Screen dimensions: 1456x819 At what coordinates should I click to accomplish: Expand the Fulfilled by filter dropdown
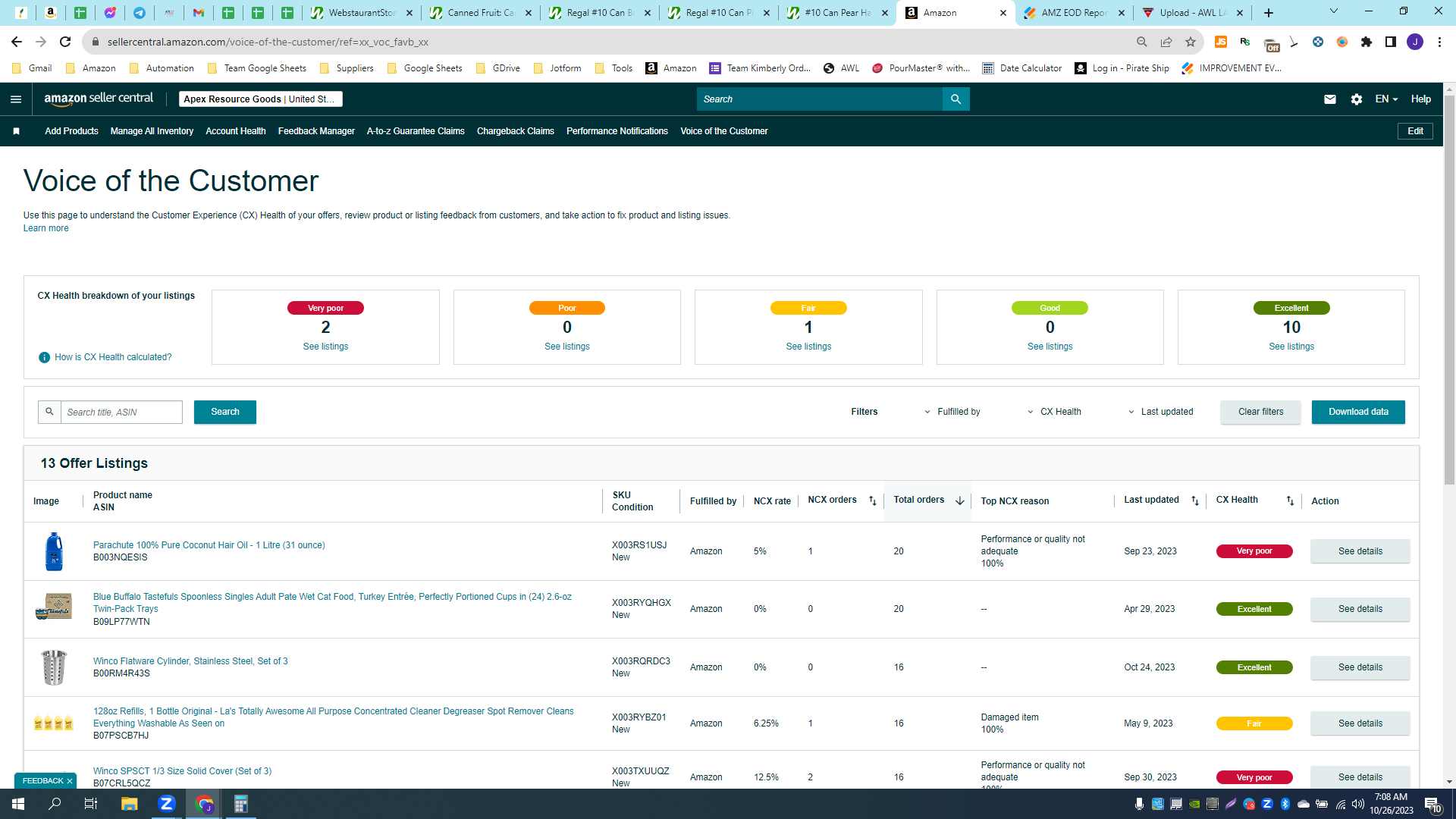(952, 412)
